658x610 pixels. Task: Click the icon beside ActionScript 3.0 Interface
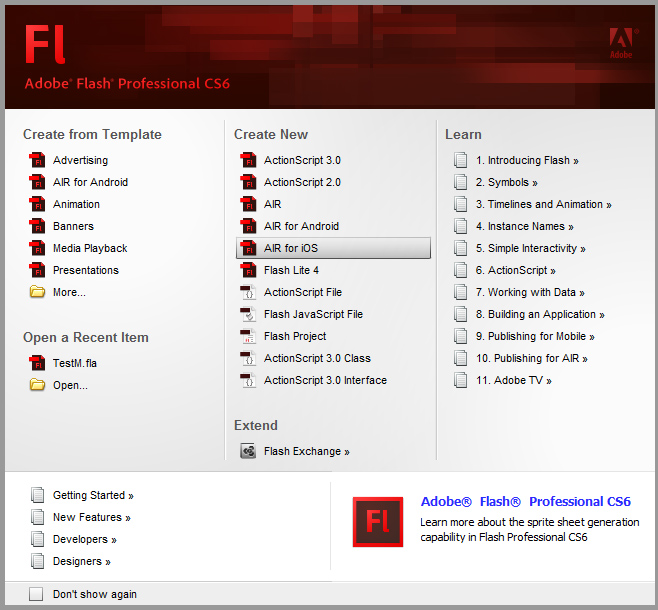[248, 380]
